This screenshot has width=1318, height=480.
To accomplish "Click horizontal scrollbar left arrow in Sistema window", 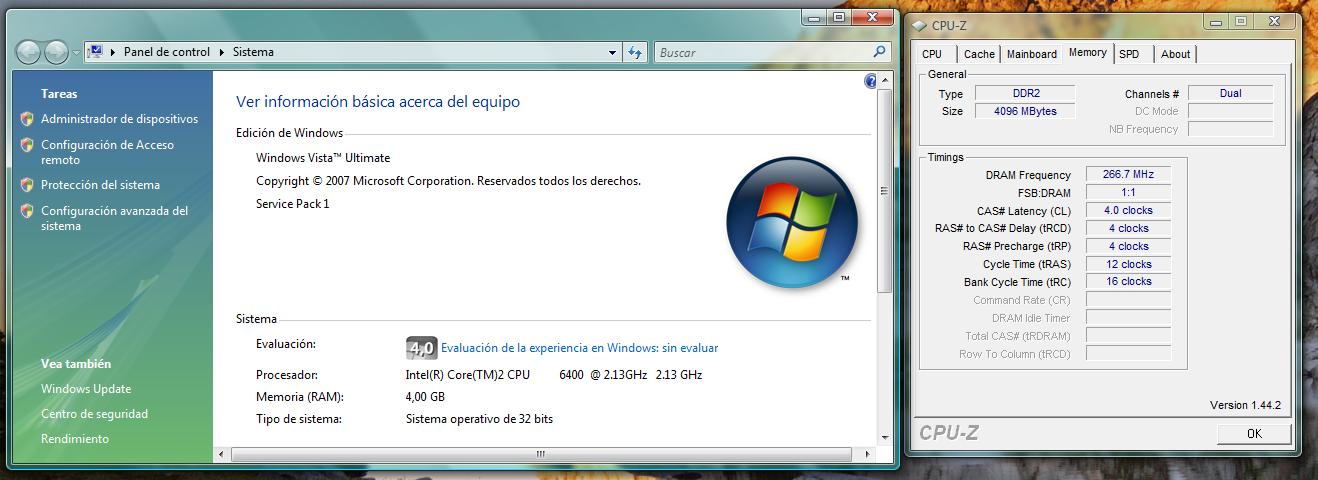I will coord(222,454).
